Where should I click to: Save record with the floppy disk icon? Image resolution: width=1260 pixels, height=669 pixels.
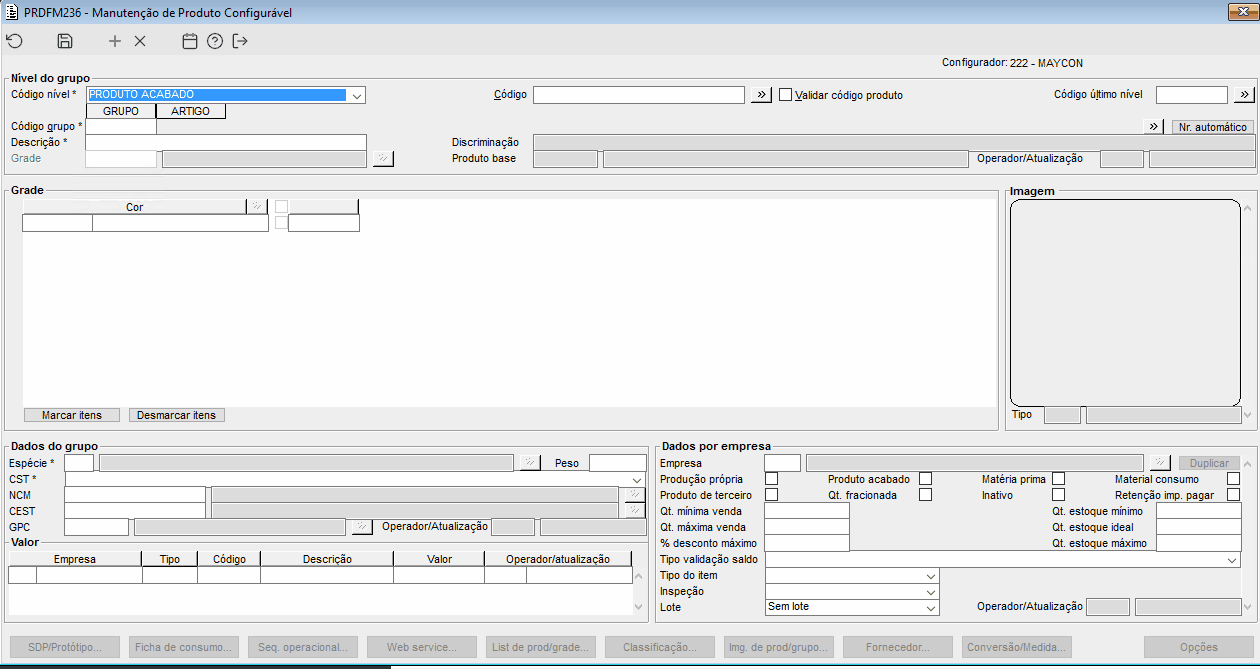(65, 41)
